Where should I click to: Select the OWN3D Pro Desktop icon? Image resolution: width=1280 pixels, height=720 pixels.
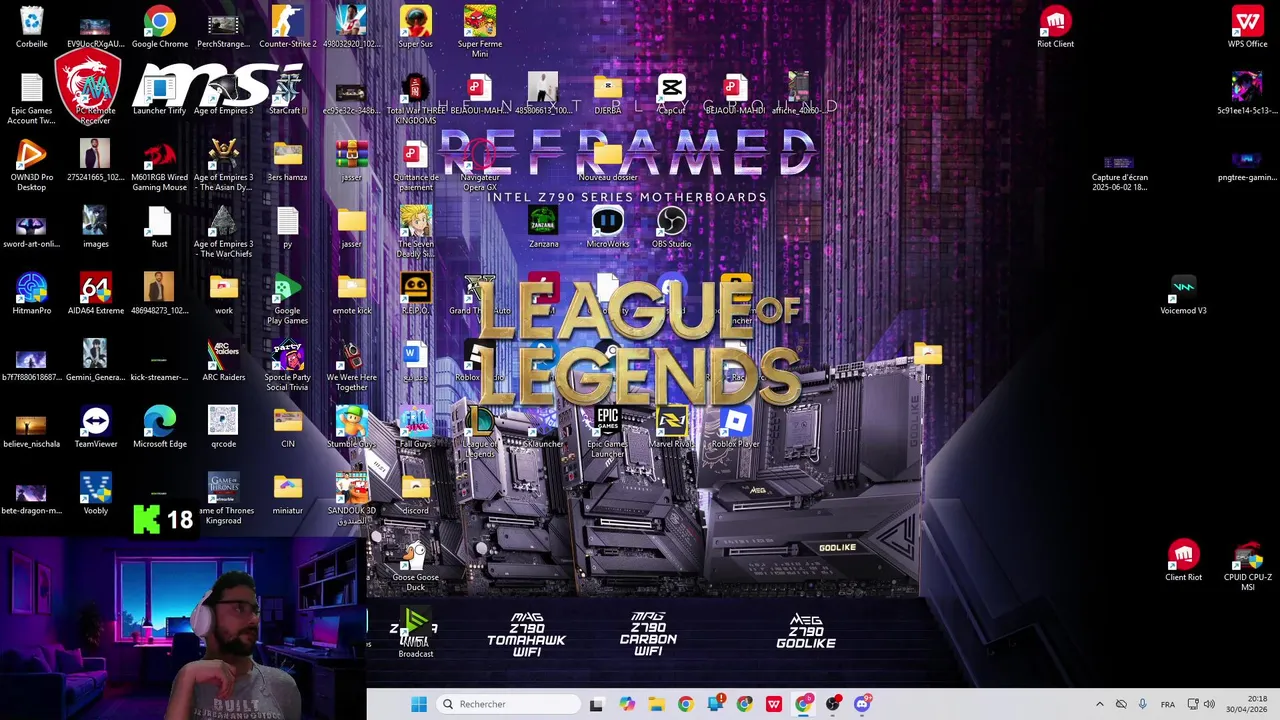[x=31, y=165]
